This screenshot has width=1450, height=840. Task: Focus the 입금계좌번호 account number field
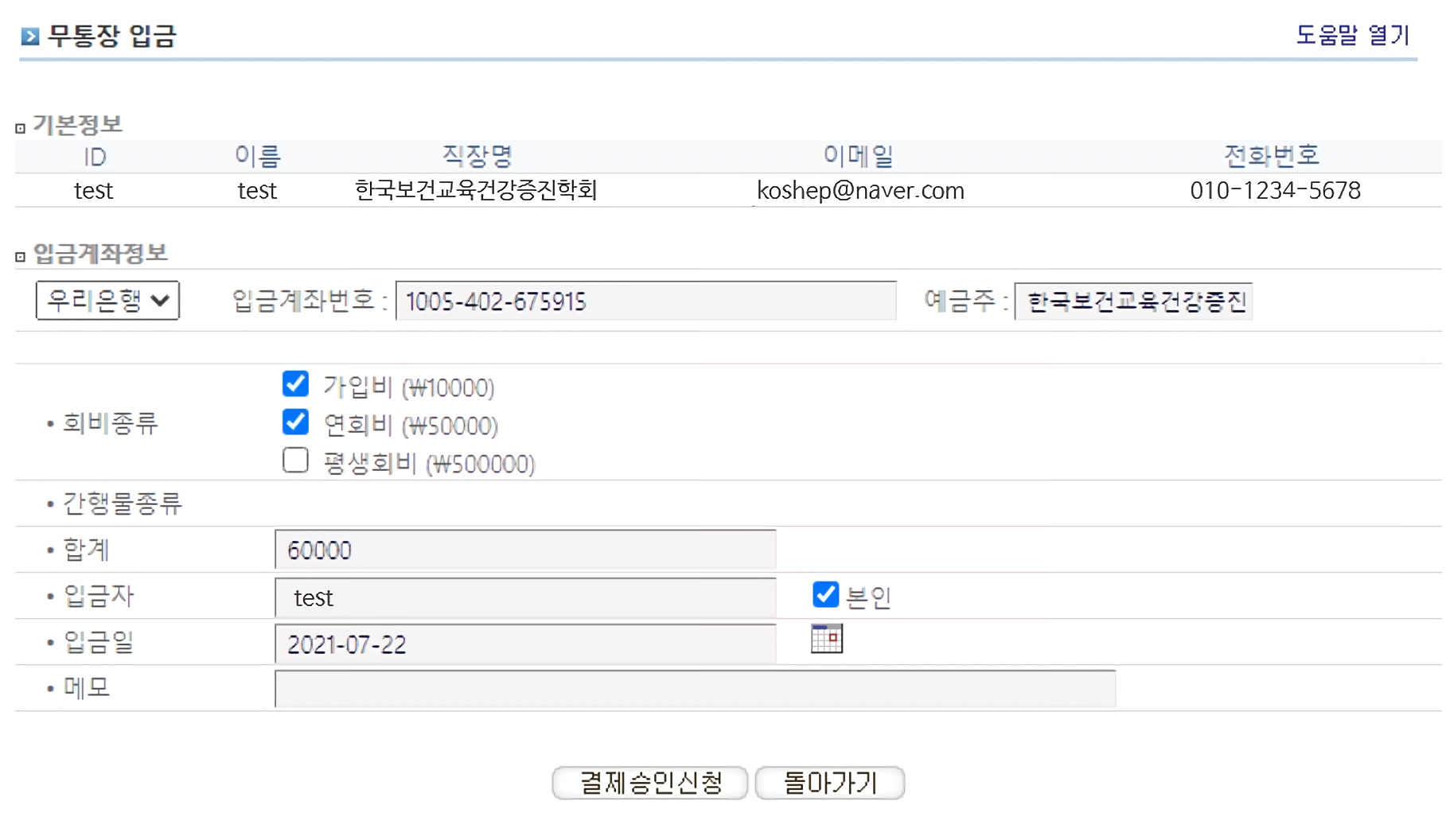pos(645,301)
